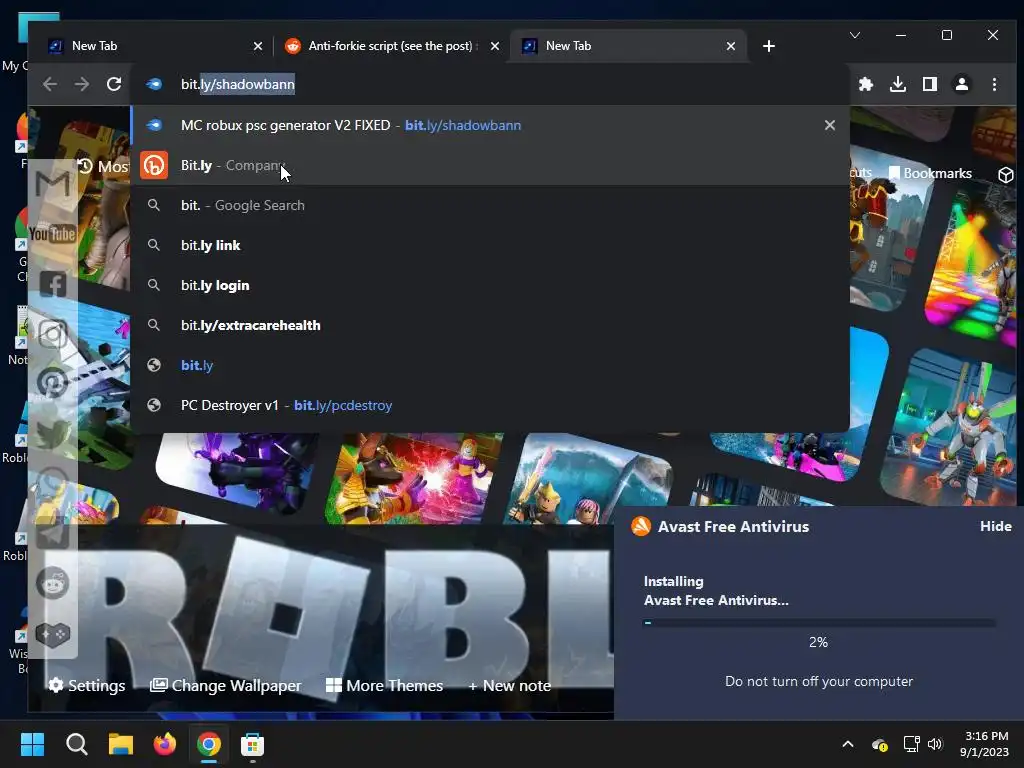
Task: Select the MC robux psc generator suggestion
Action: 490,125
